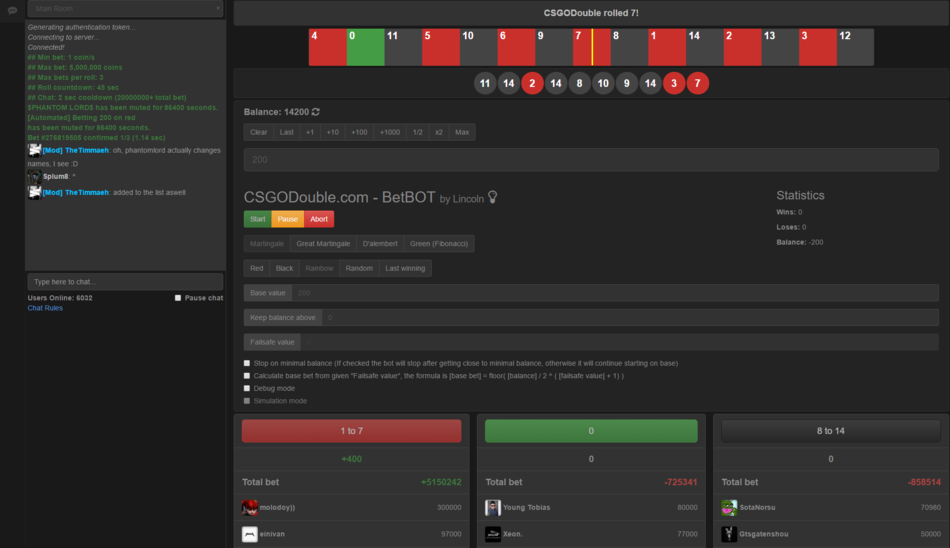The width and height of the screenshot is (950, 548).
Task: Double the bet with x2
Action: click(x=439, y=132)
